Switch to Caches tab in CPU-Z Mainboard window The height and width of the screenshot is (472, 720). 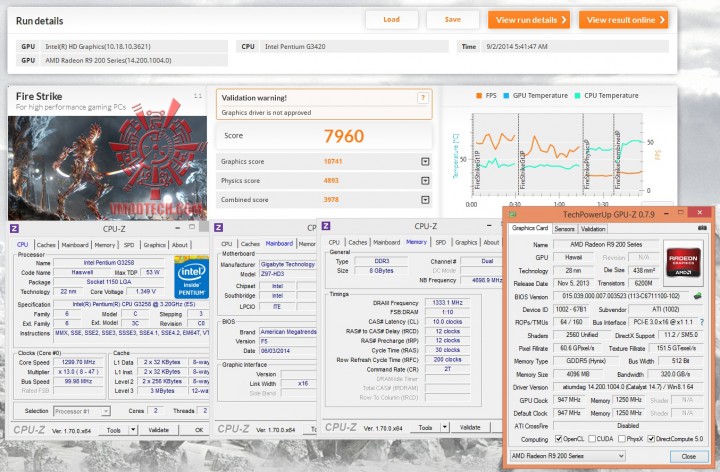pyautogui.click(x=250, y=244)
